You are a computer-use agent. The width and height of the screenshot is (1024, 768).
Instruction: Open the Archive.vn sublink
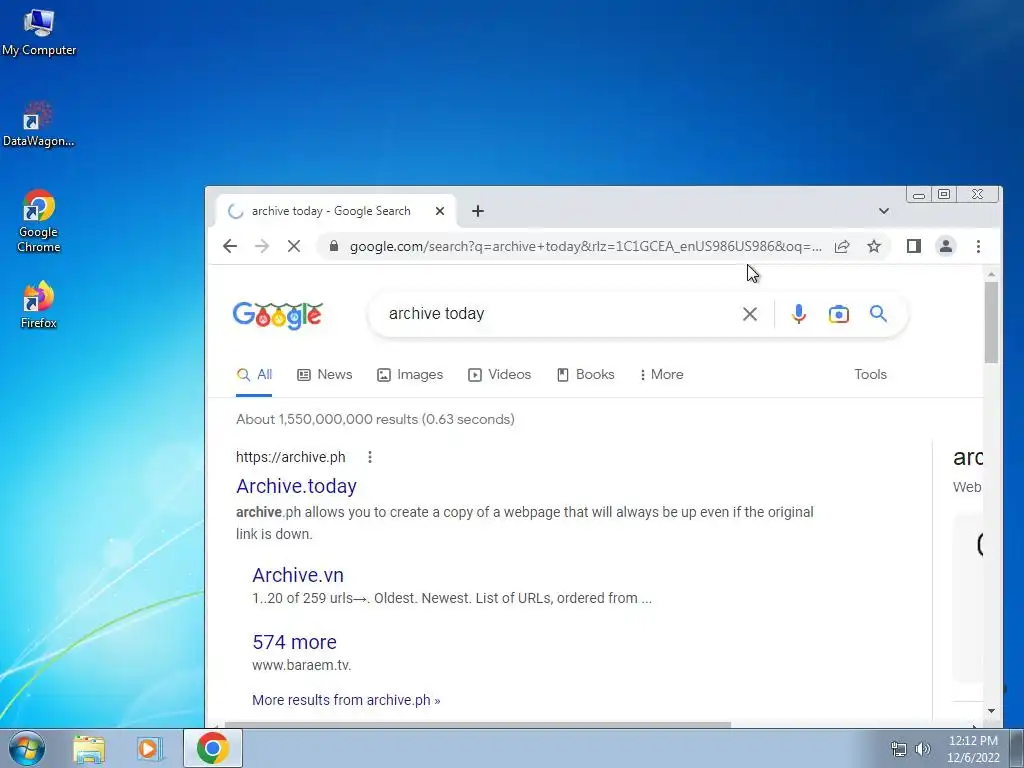coord(298,575)
